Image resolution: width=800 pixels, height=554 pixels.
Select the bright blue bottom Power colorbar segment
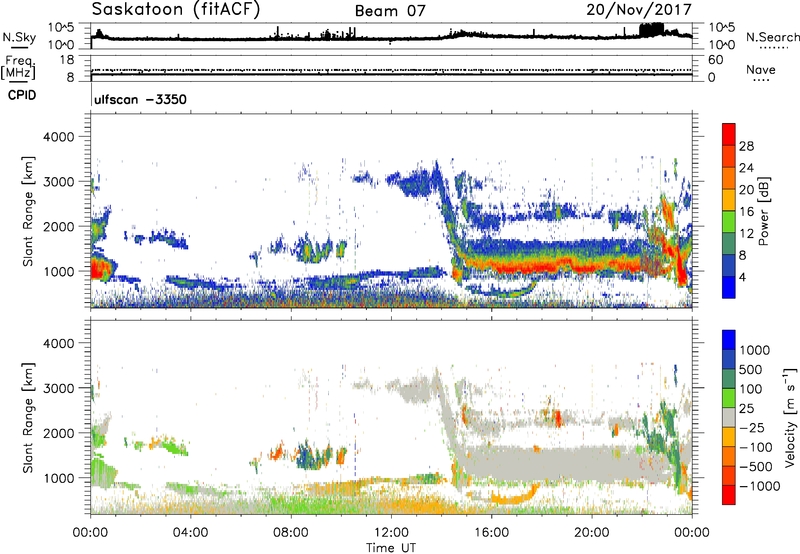coord(729,287)
